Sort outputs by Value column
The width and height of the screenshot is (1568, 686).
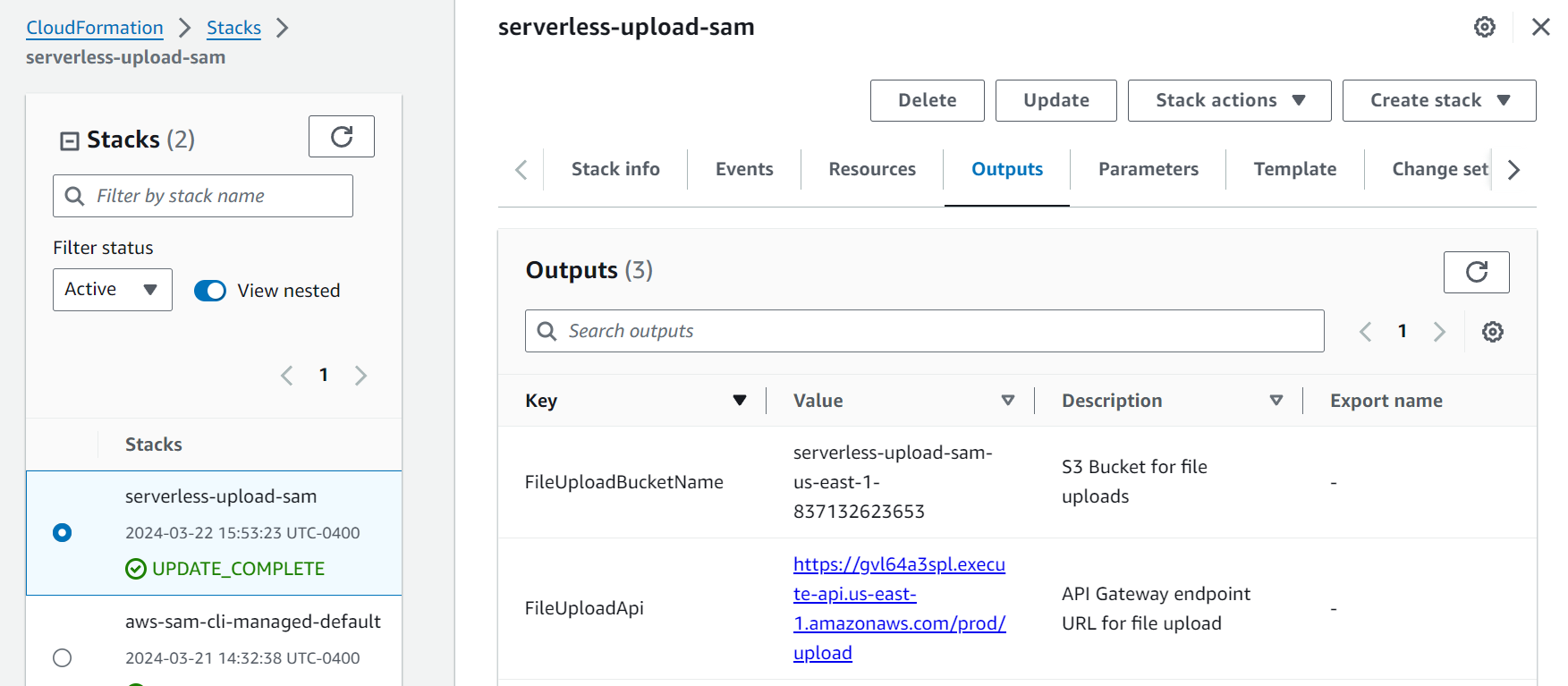[1008, 401]
